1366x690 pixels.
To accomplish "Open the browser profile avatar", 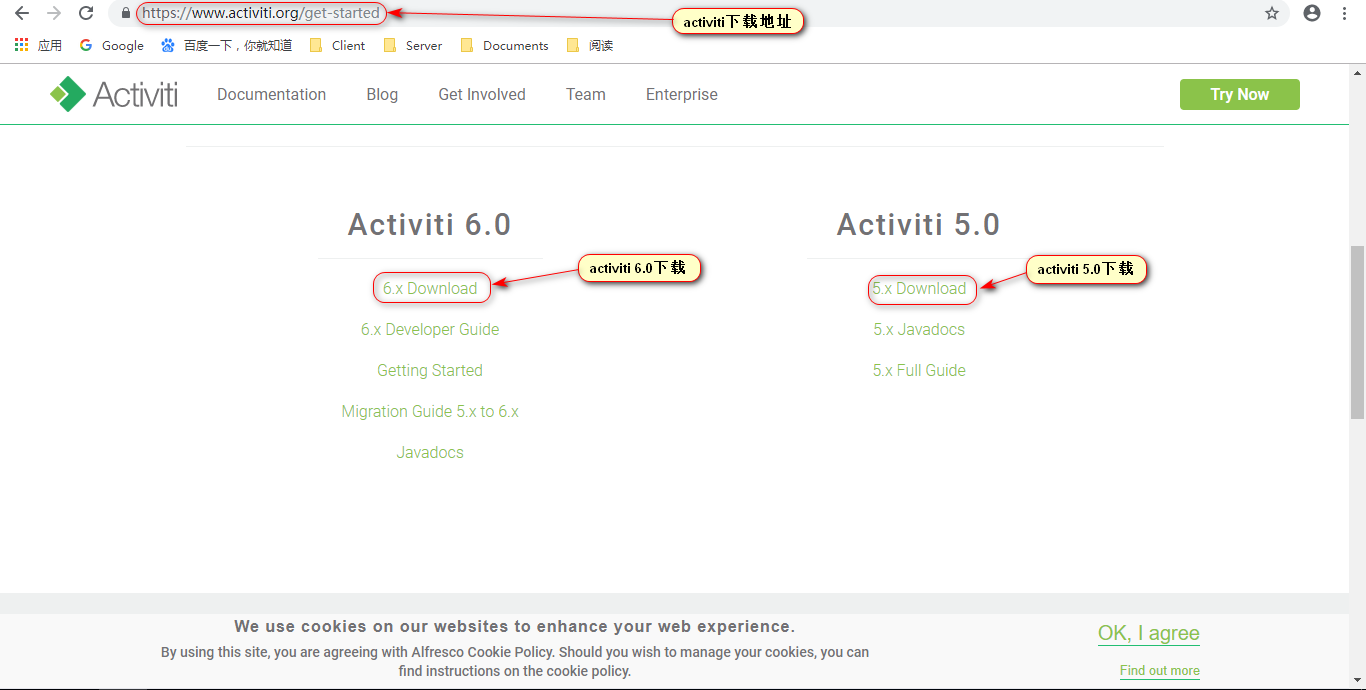I will pyautogui.click(x=1312, y=14).
